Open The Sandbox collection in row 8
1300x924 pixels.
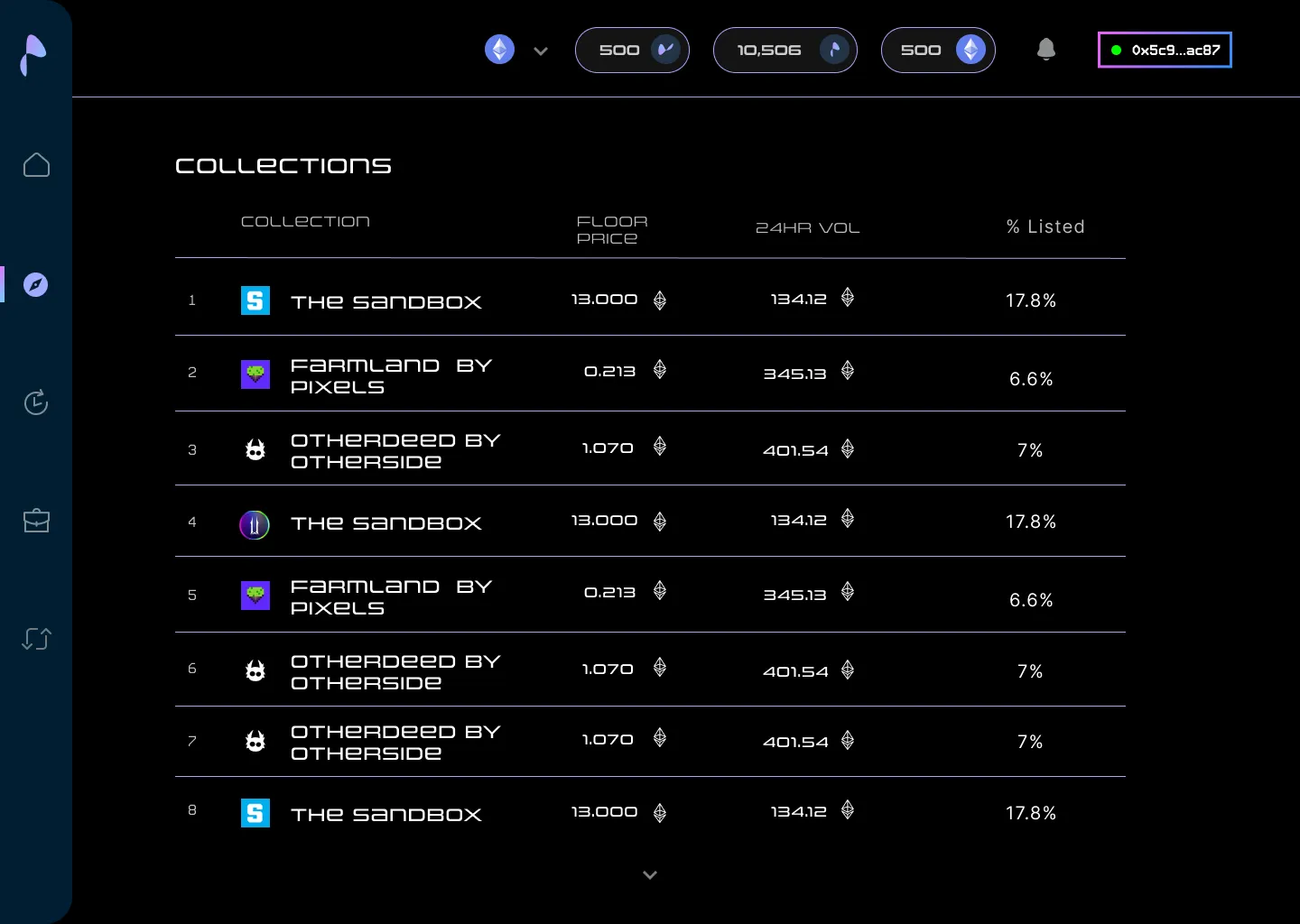tap(386, 815)
